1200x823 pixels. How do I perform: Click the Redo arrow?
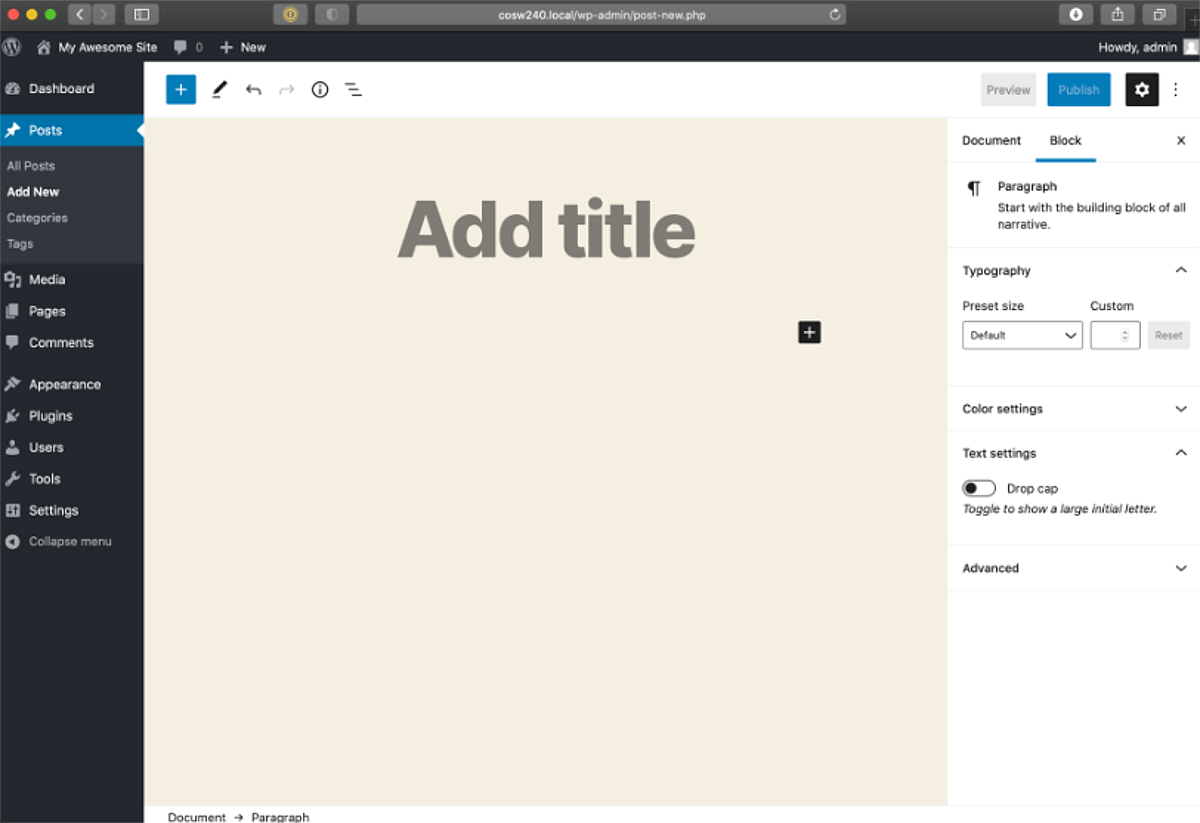[286, 89]
